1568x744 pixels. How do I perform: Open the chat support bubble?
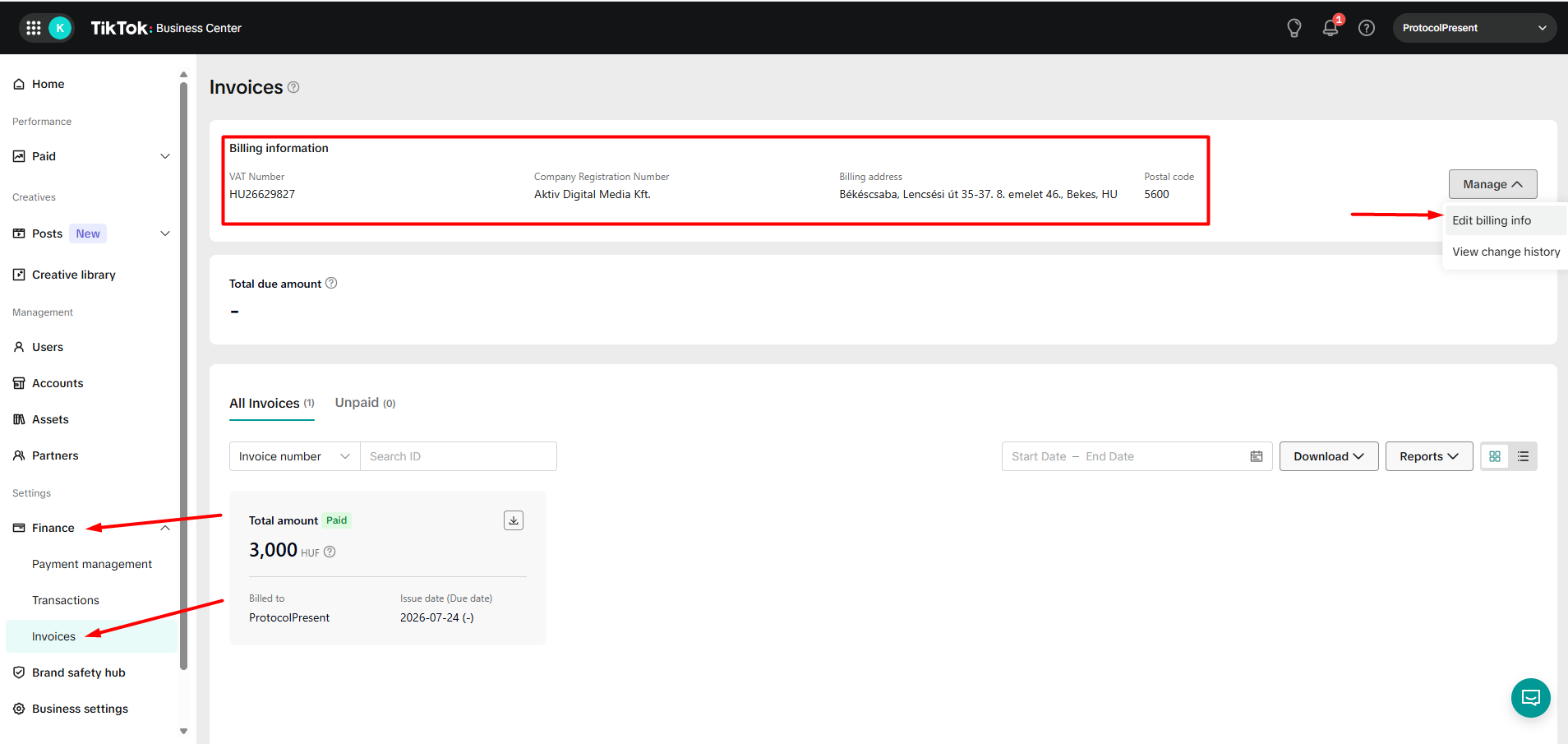pos(1531,698)
